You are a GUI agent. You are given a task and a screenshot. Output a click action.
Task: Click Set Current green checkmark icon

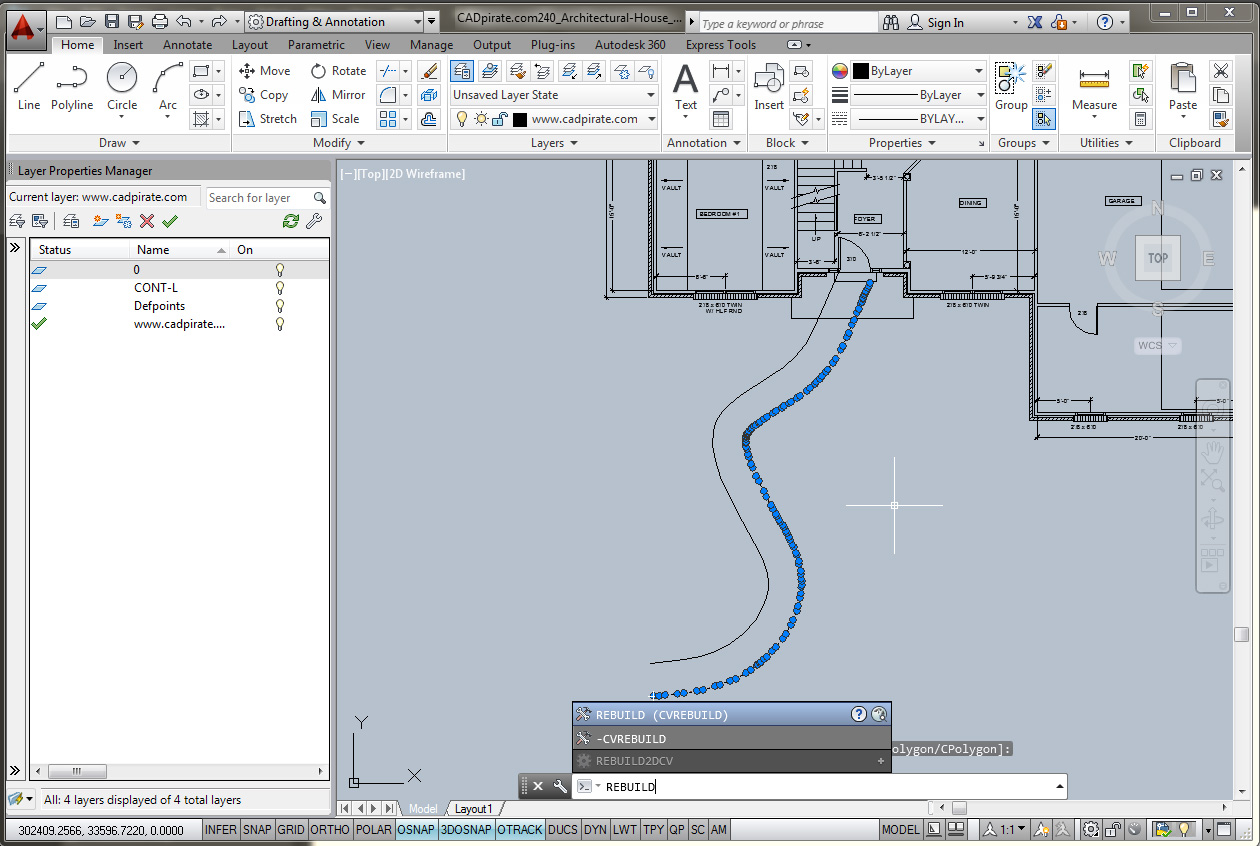(170, 221)
